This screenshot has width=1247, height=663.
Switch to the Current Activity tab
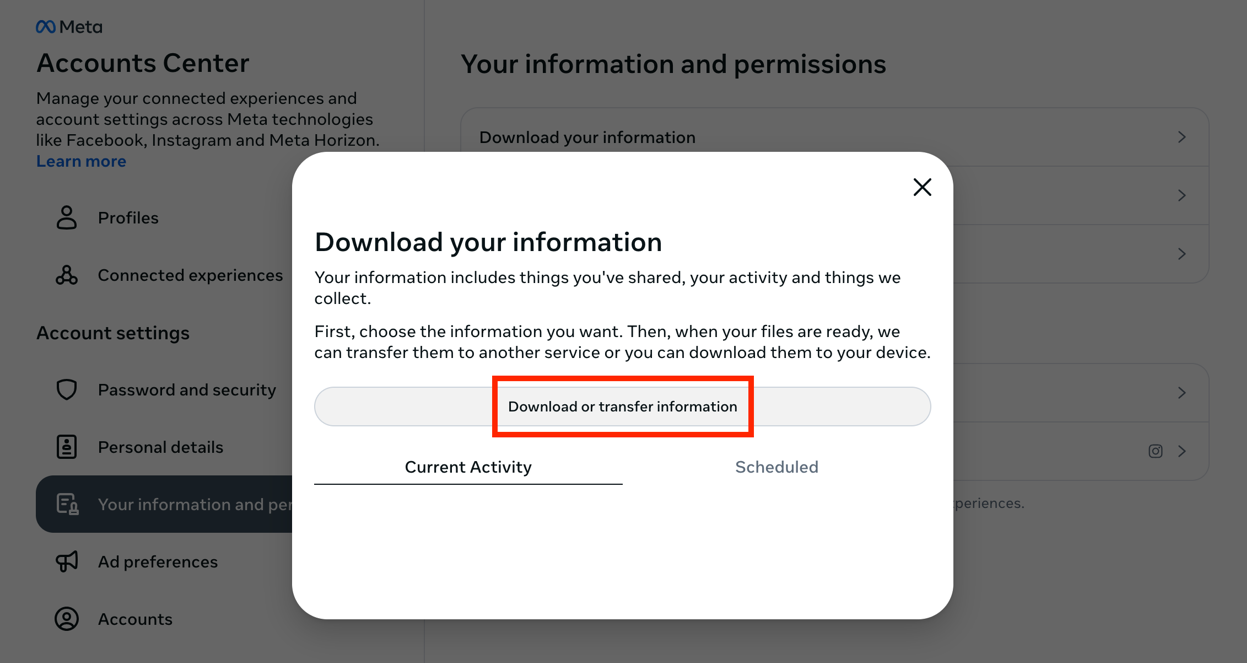point(468,467)
